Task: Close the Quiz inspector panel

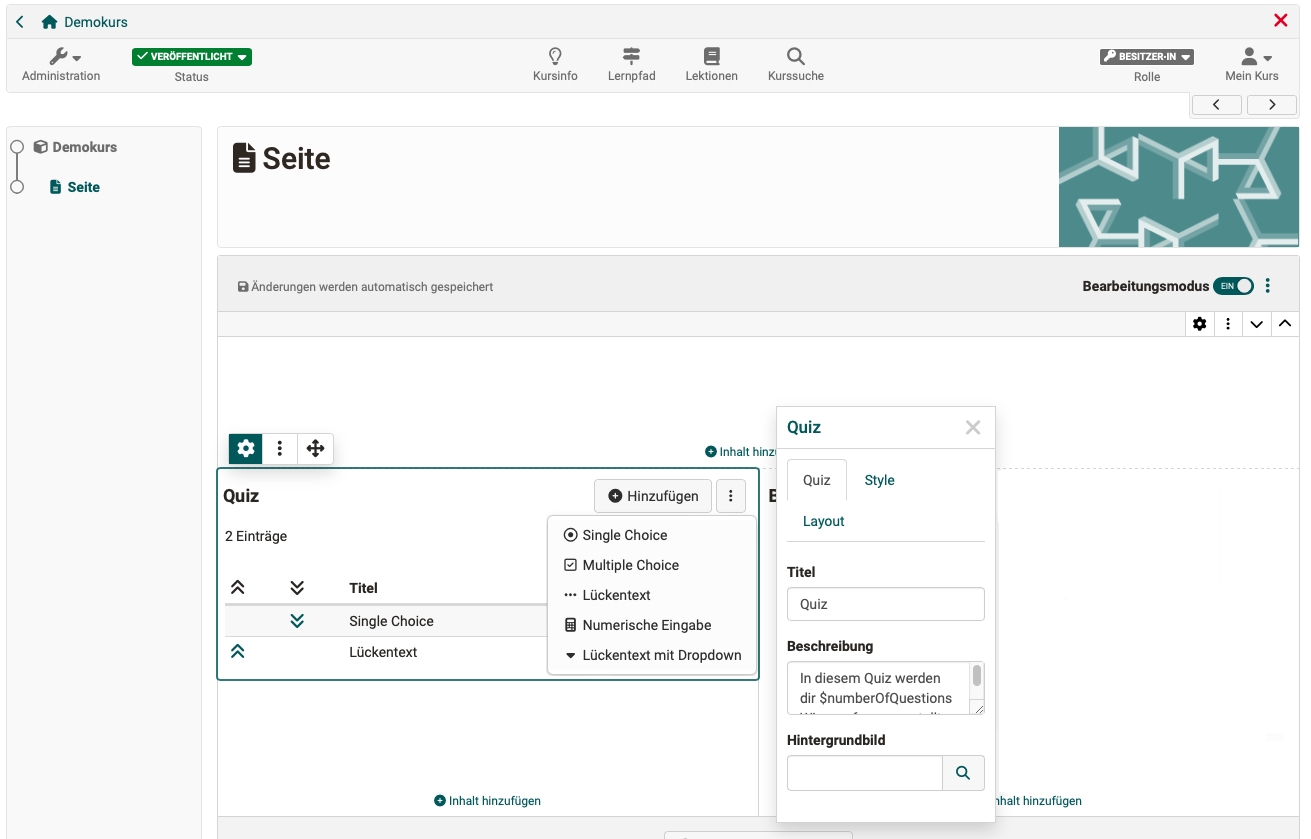Action: [973, 428]
